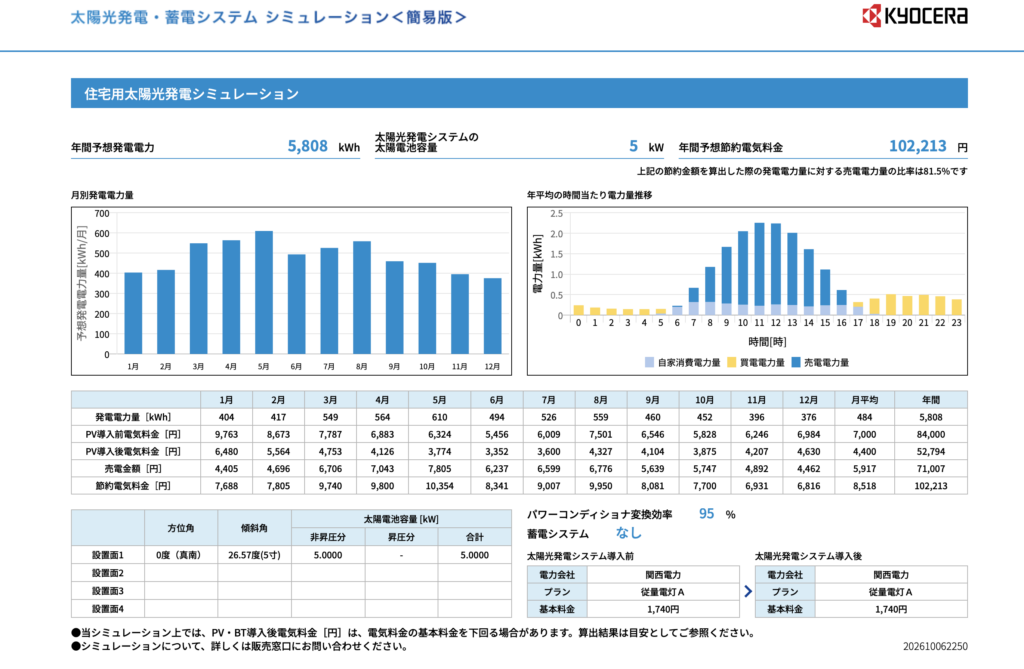Click the 傾斜角 column header
1024x669 pixels.
254,528
